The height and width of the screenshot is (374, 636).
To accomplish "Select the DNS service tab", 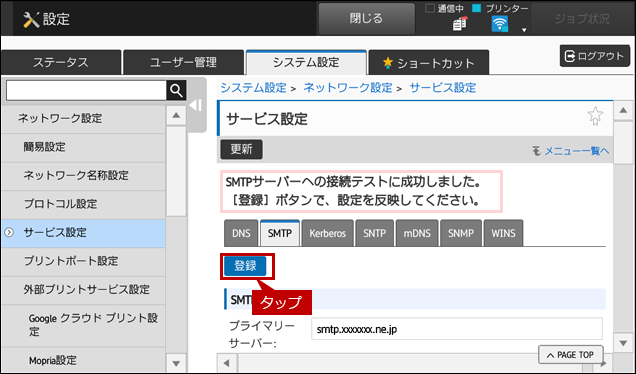I will click(241, 233).
